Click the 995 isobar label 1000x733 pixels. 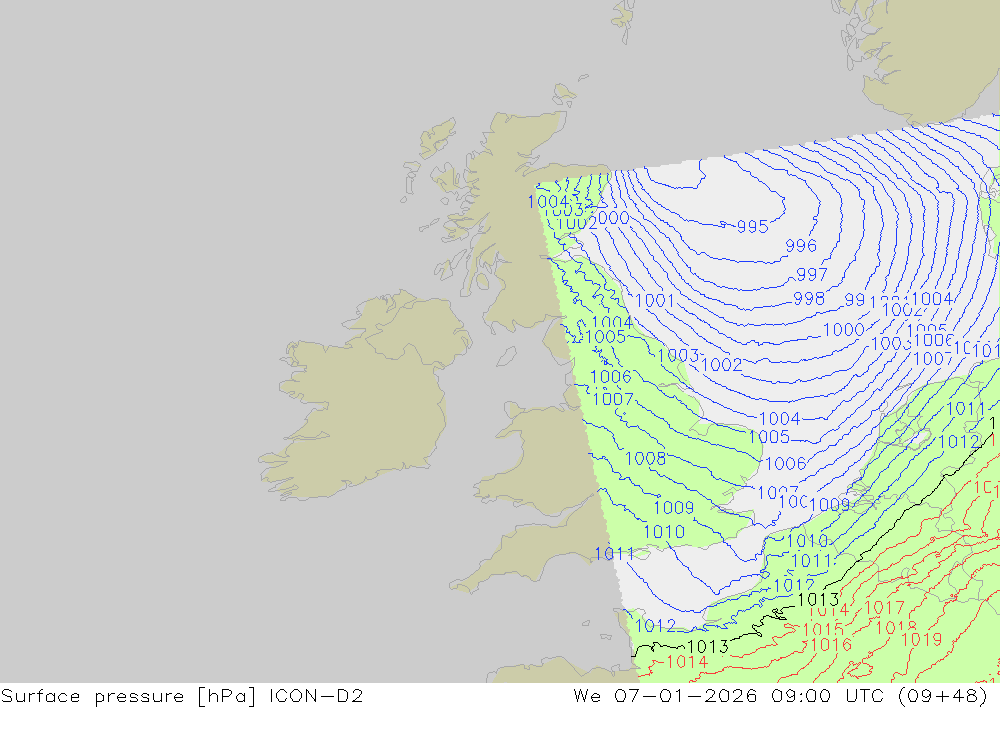(753, 226)
